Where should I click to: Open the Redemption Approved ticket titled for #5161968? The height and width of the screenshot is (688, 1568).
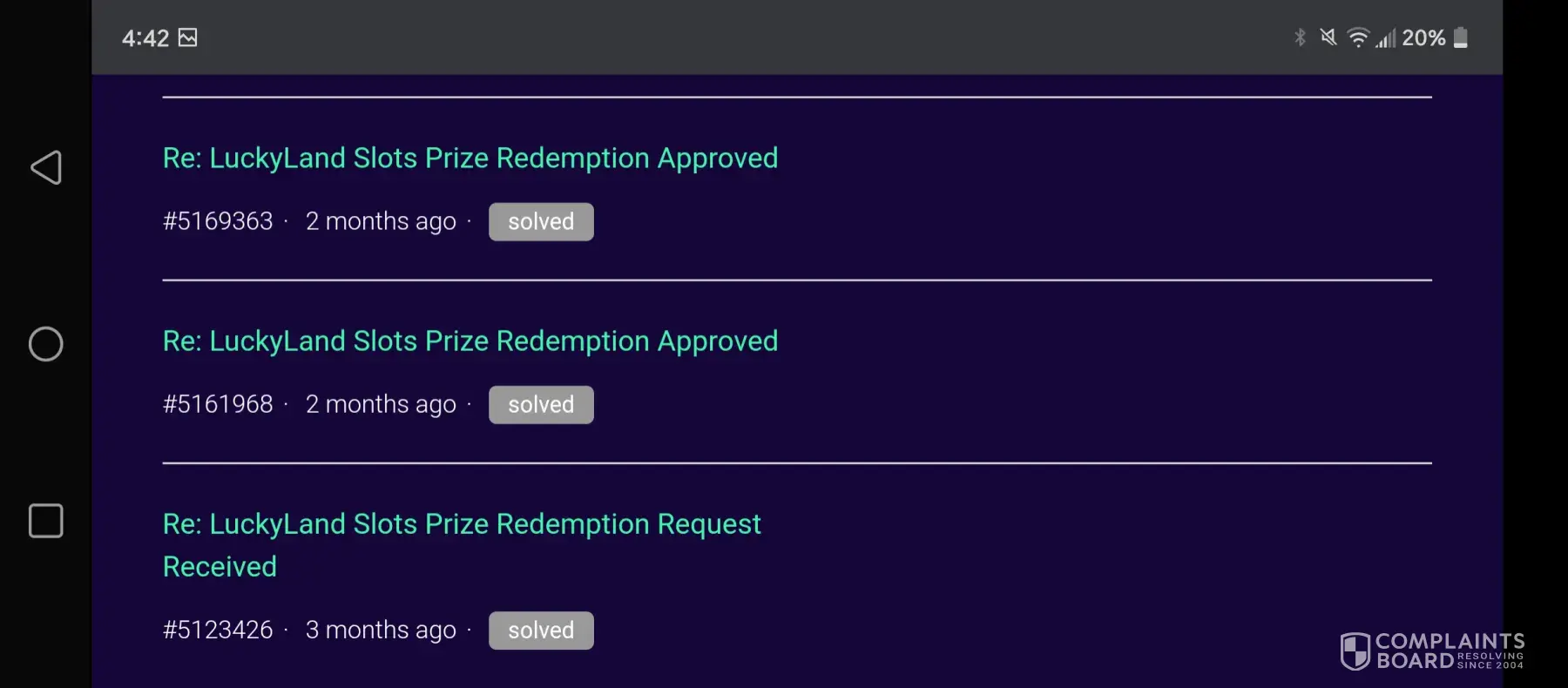(x=470, y=341)
